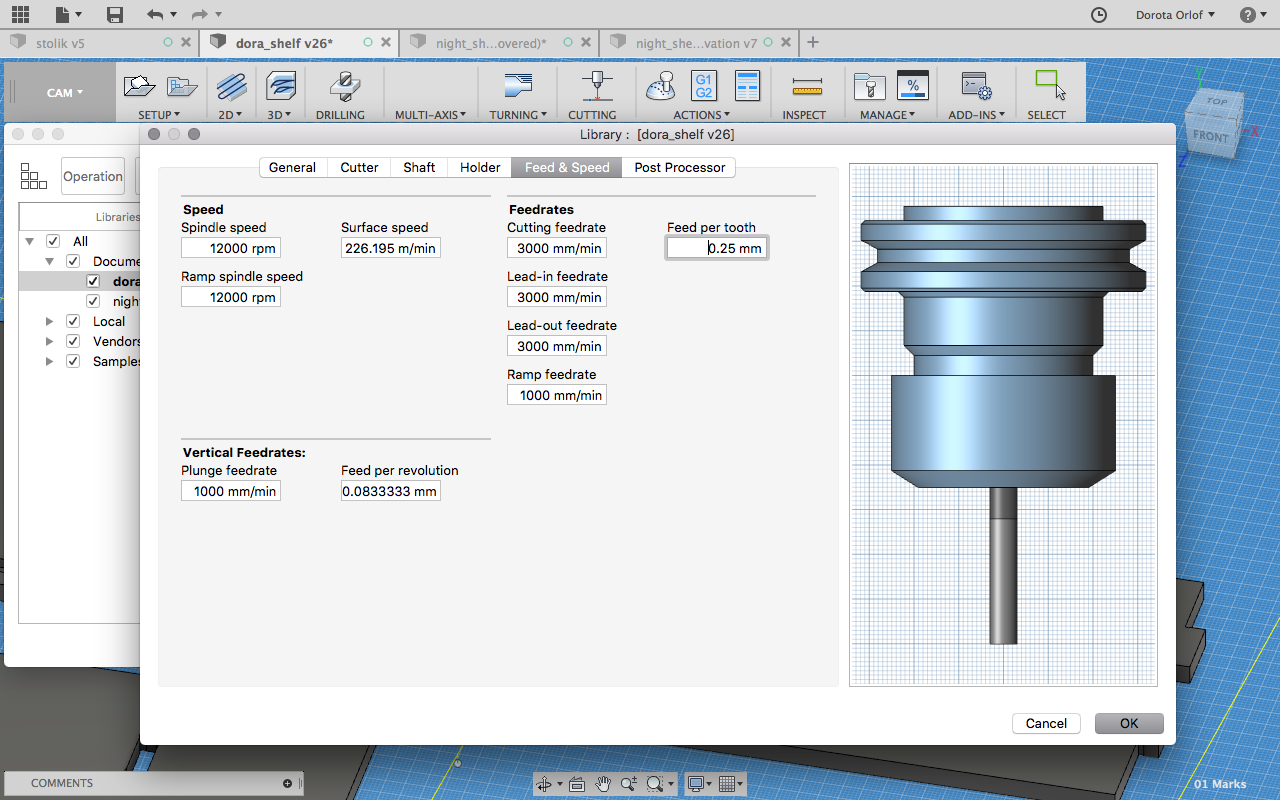Uncheck the Local library checkbox

[x=73, y=321]
